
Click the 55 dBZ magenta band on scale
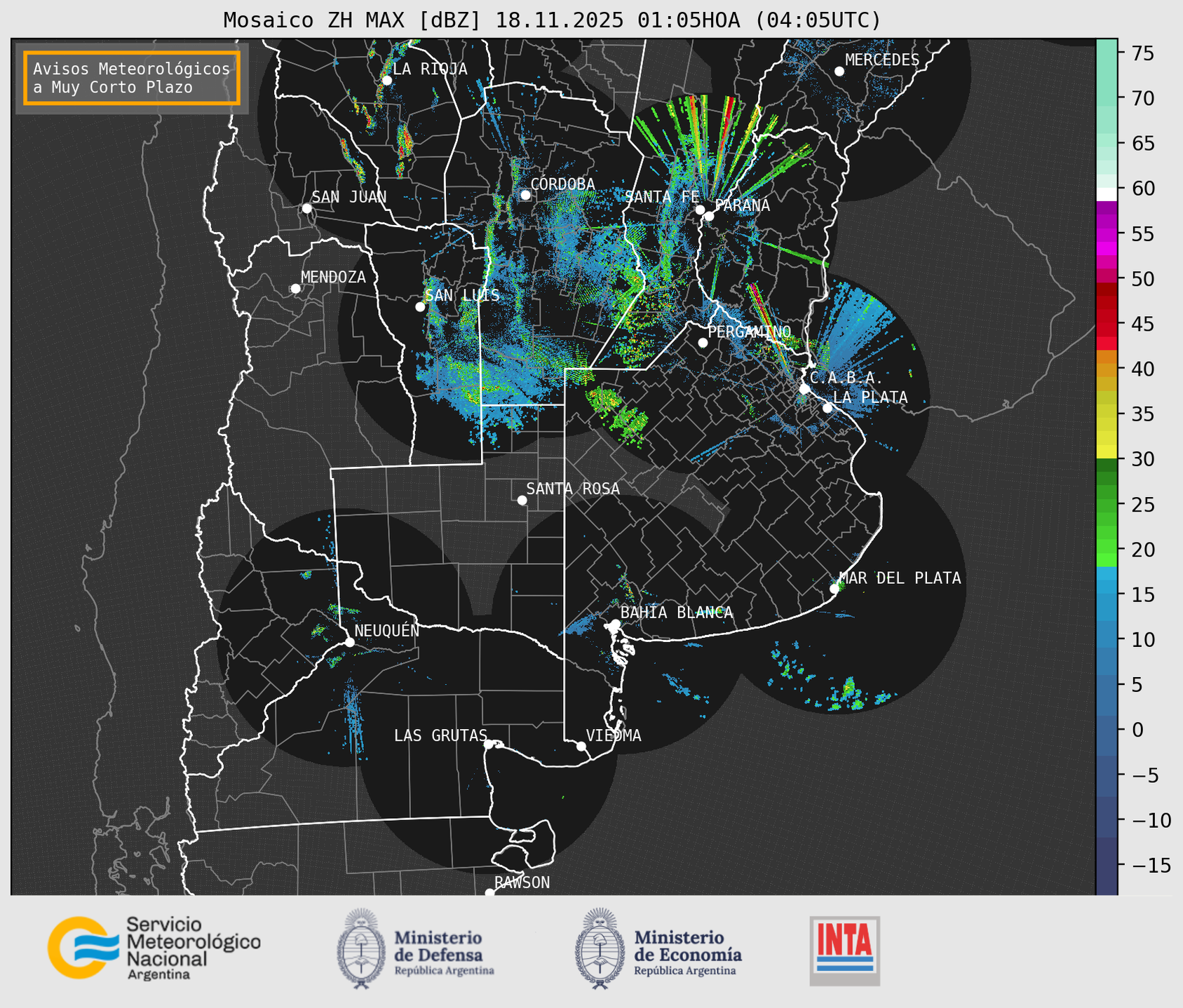click(x=1107, y=233)
